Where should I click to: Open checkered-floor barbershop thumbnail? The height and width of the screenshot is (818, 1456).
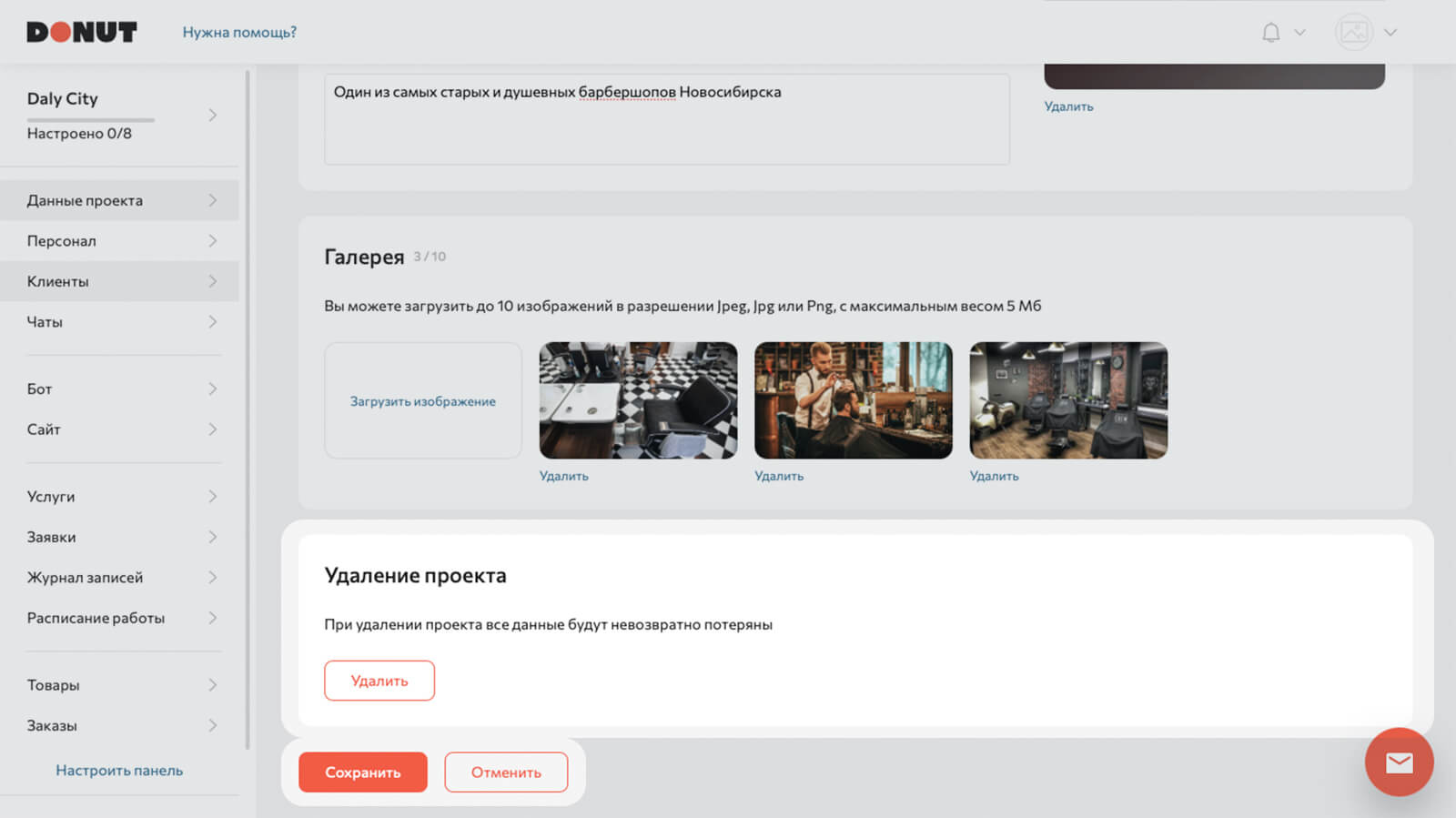638,400
